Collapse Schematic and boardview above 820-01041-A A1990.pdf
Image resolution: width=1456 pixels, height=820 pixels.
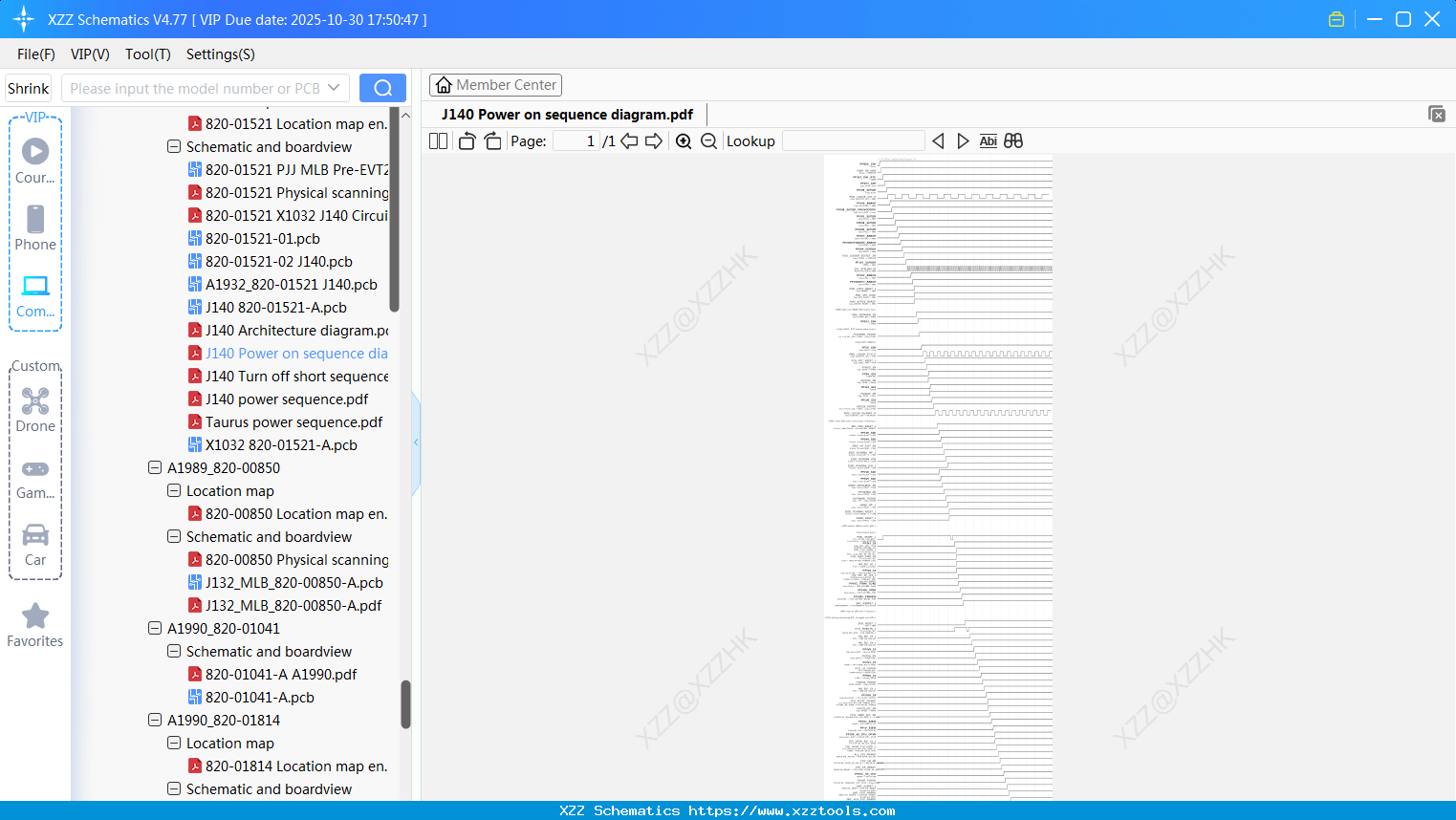click(174, 651)
